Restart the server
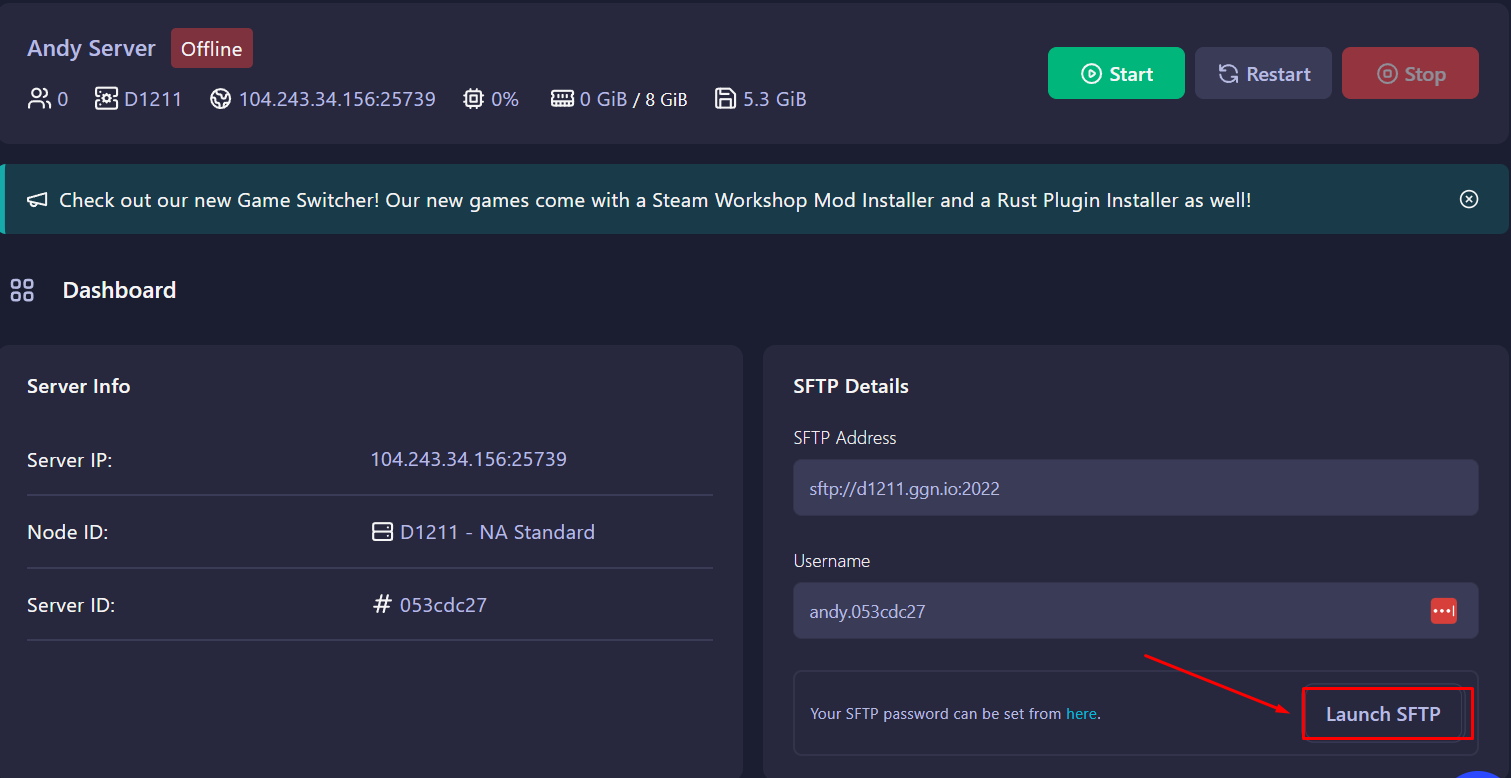Screen dimensions: 1511x778 coord(1263,73)
